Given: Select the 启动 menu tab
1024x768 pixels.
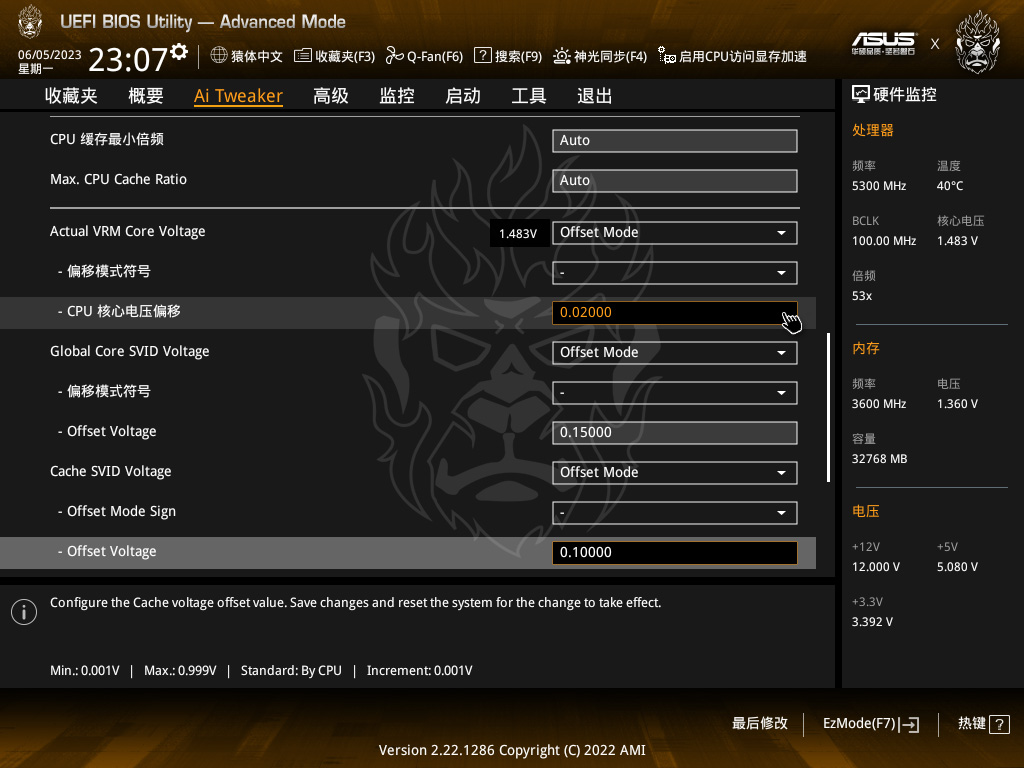Looking at the screenshot, I should [x=462, y=95].
